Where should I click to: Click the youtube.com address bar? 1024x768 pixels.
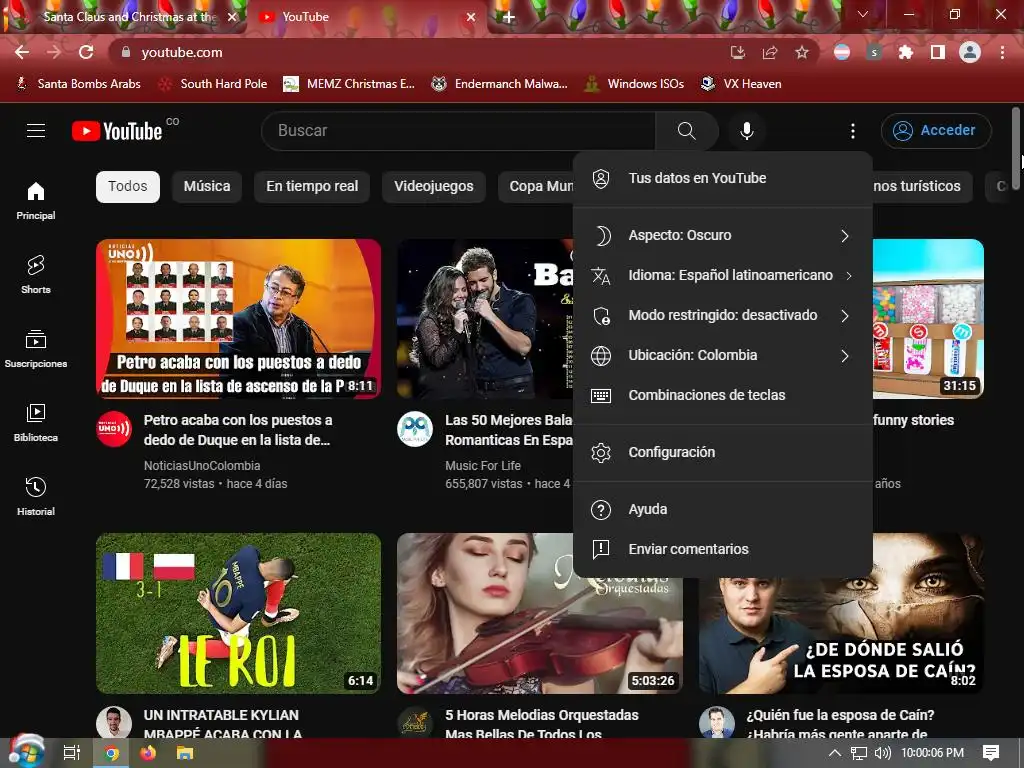click(x=418, y=52)
